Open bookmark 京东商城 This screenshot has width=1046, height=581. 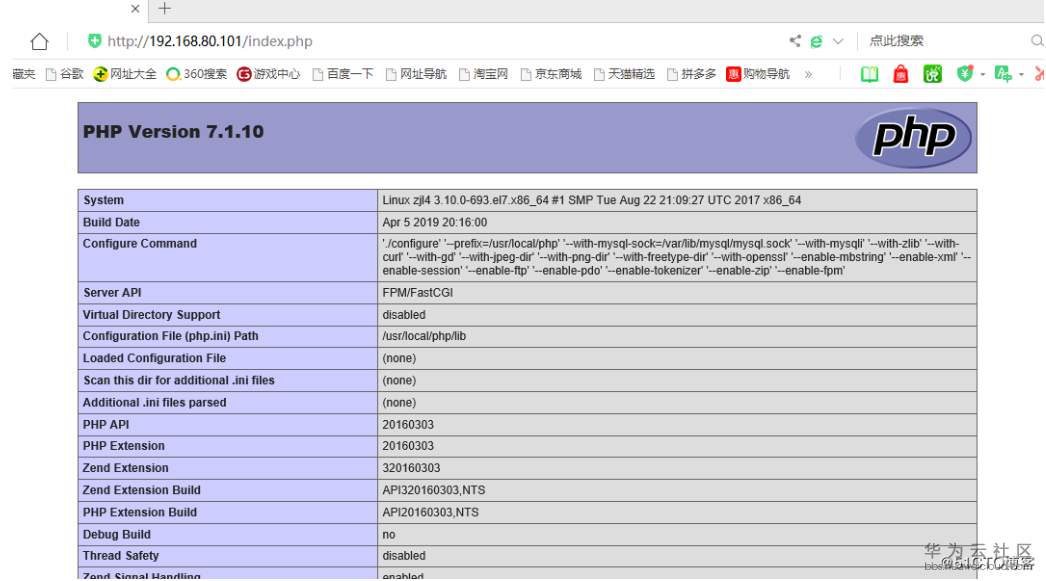(551, 74)
